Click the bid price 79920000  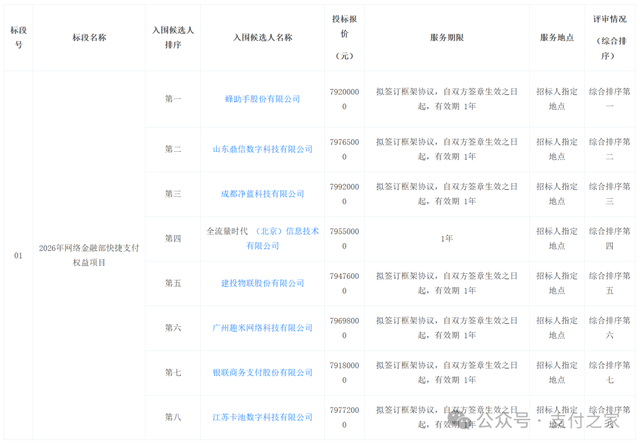[344, 194]
